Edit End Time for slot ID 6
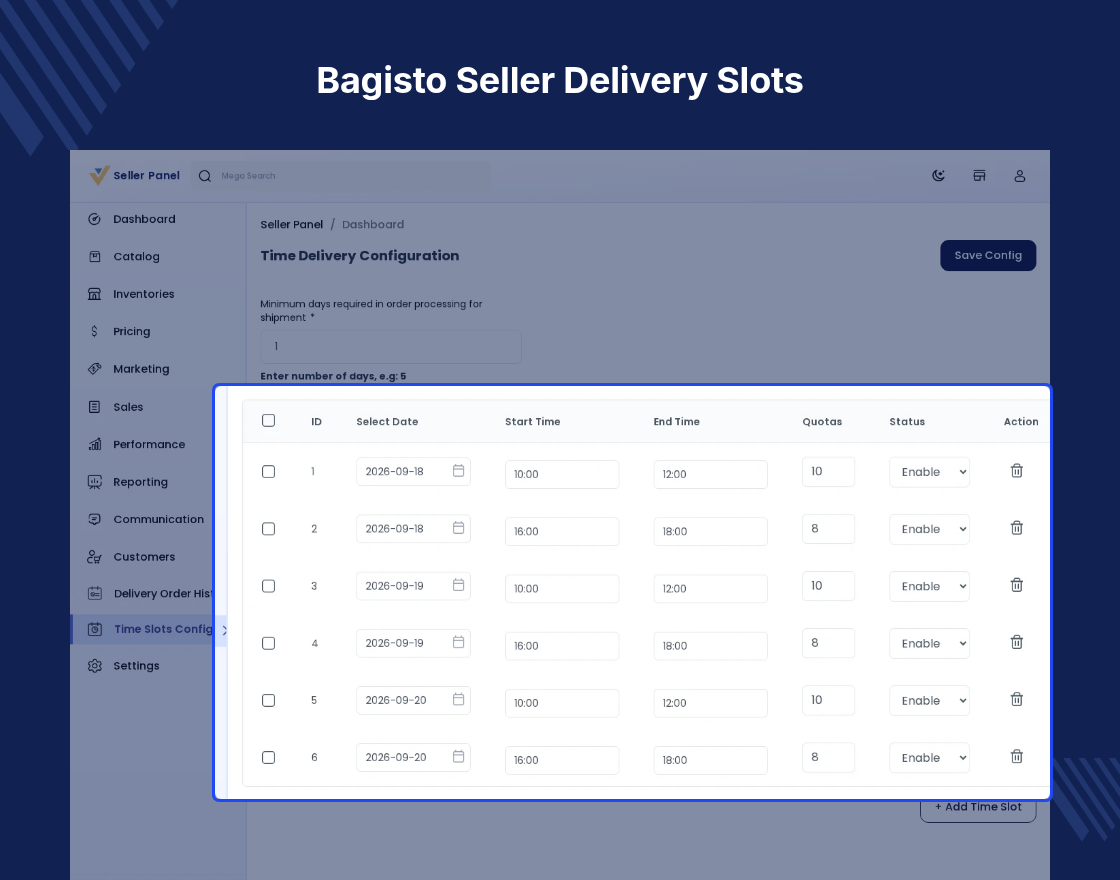Viewport: 1120px width, 880px height. click(x=711, y=760)
